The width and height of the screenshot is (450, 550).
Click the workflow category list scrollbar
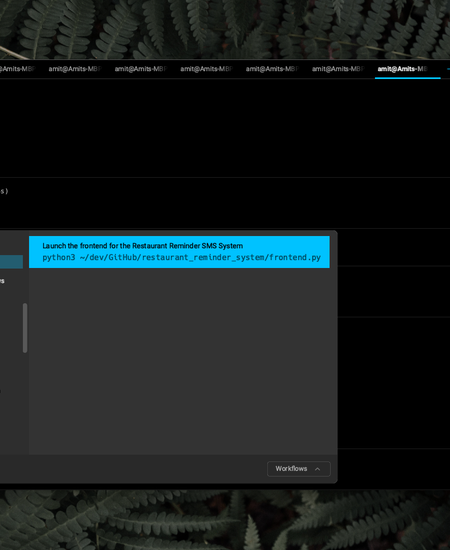click(x=25, y=328)
